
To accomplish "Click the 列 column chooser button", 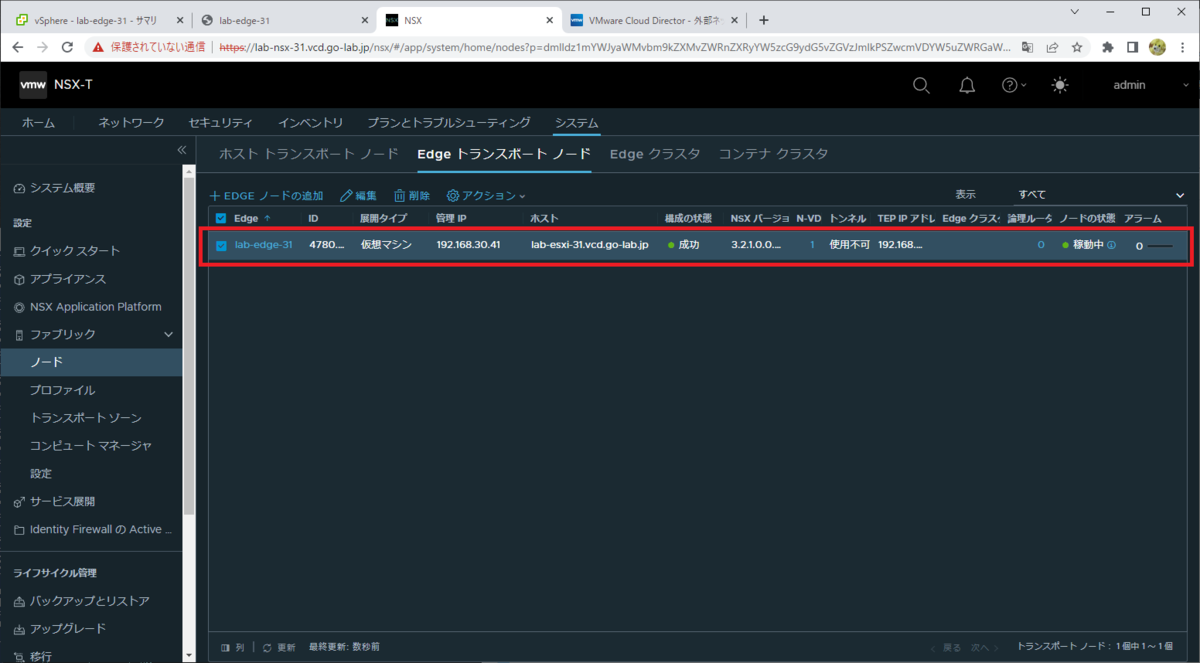I will 232,648.
